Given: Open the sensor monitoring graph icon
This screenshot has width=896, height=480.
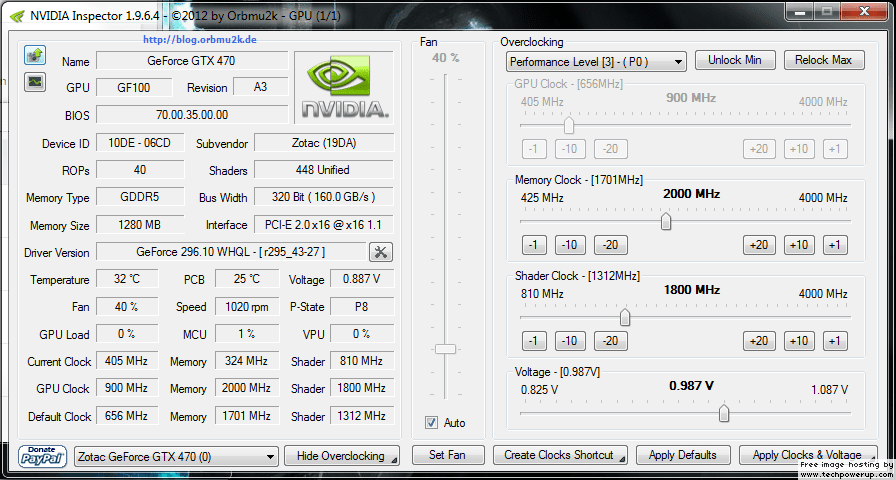Looking at the screenshot, I should 35,81.
